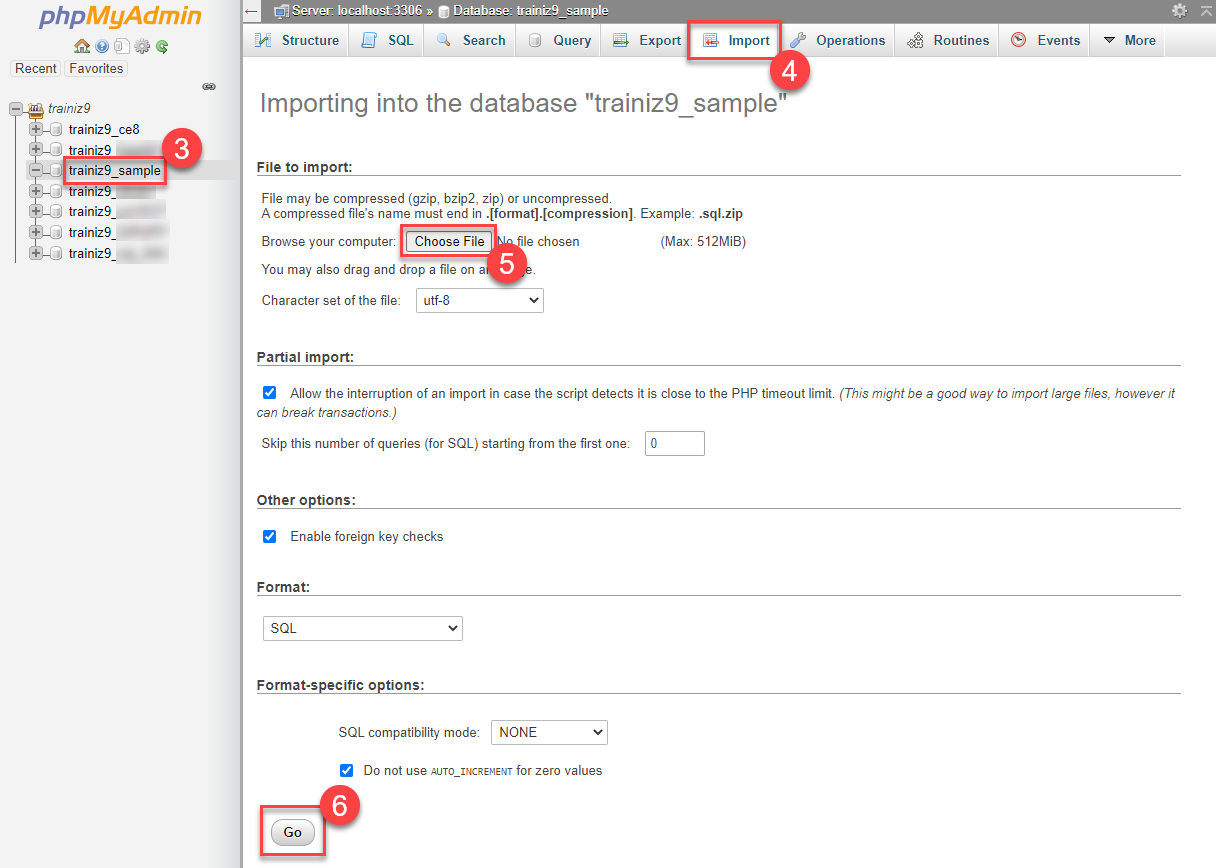Open phpMyAdmin documentation via the question mark icon

pyautogui.click(x=103, y=46)
